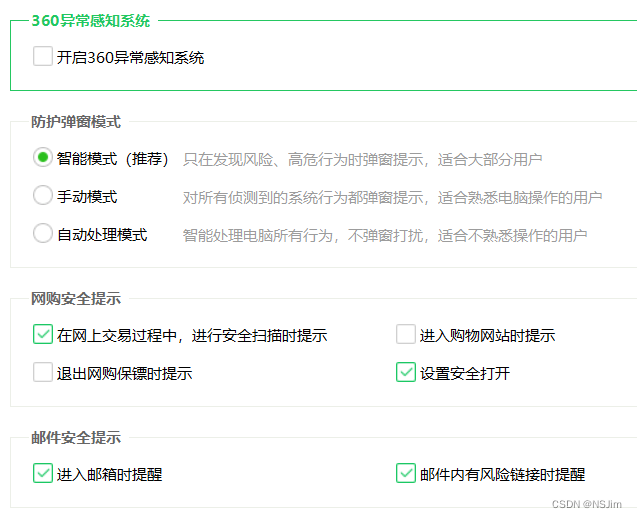Select the 手动模式 radio button
Viewport: 637px width, 518px height.
(x=43, y=195)
